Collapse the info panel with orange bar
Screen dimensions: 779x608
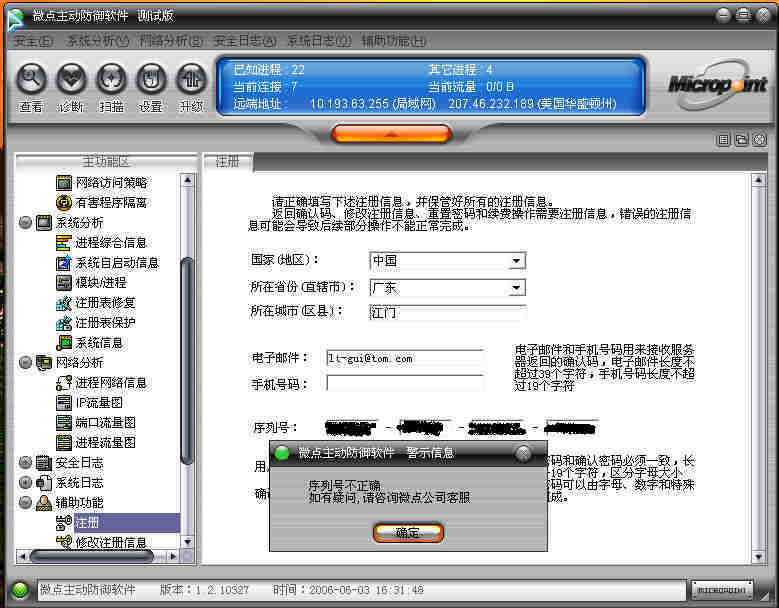pyautogui.click(x=391, y=134)
